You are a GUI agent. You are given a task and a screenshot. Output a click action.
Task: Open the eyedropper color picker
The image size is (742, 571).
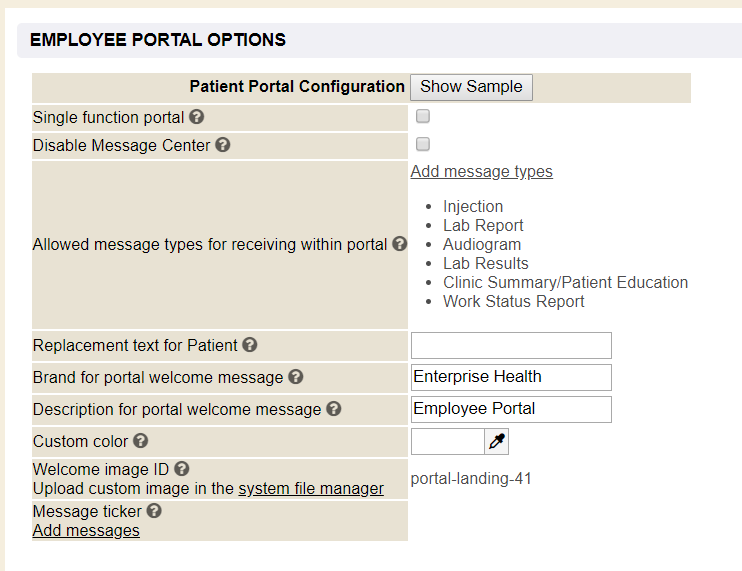pos(497,441)
